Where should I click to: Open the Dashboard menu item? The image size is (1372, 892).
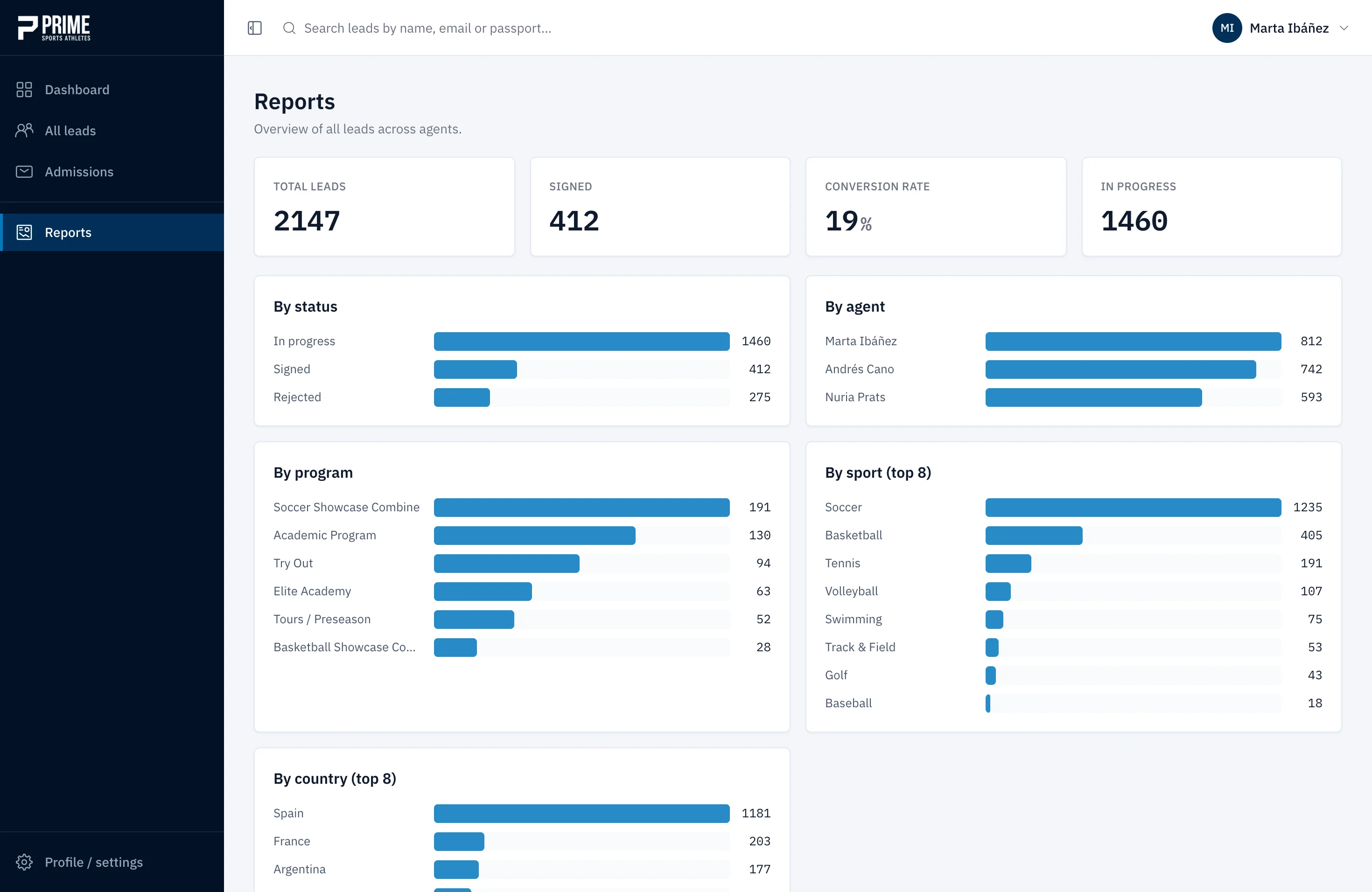coord(112,89)
